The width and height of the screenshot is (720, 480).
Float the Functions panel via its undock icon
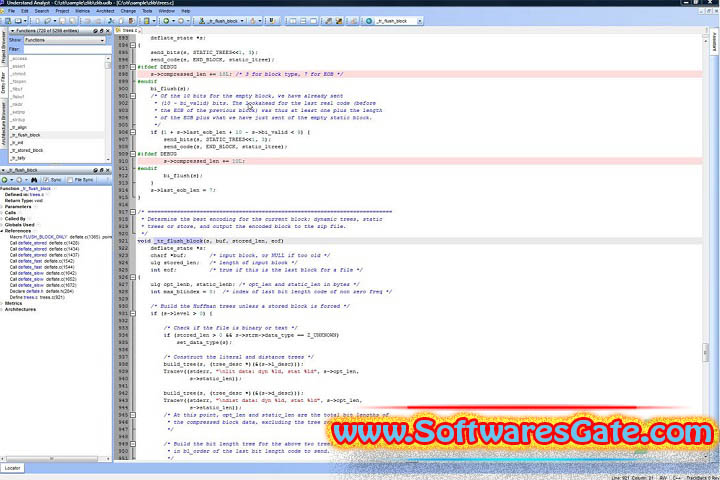tap(101, 31)
